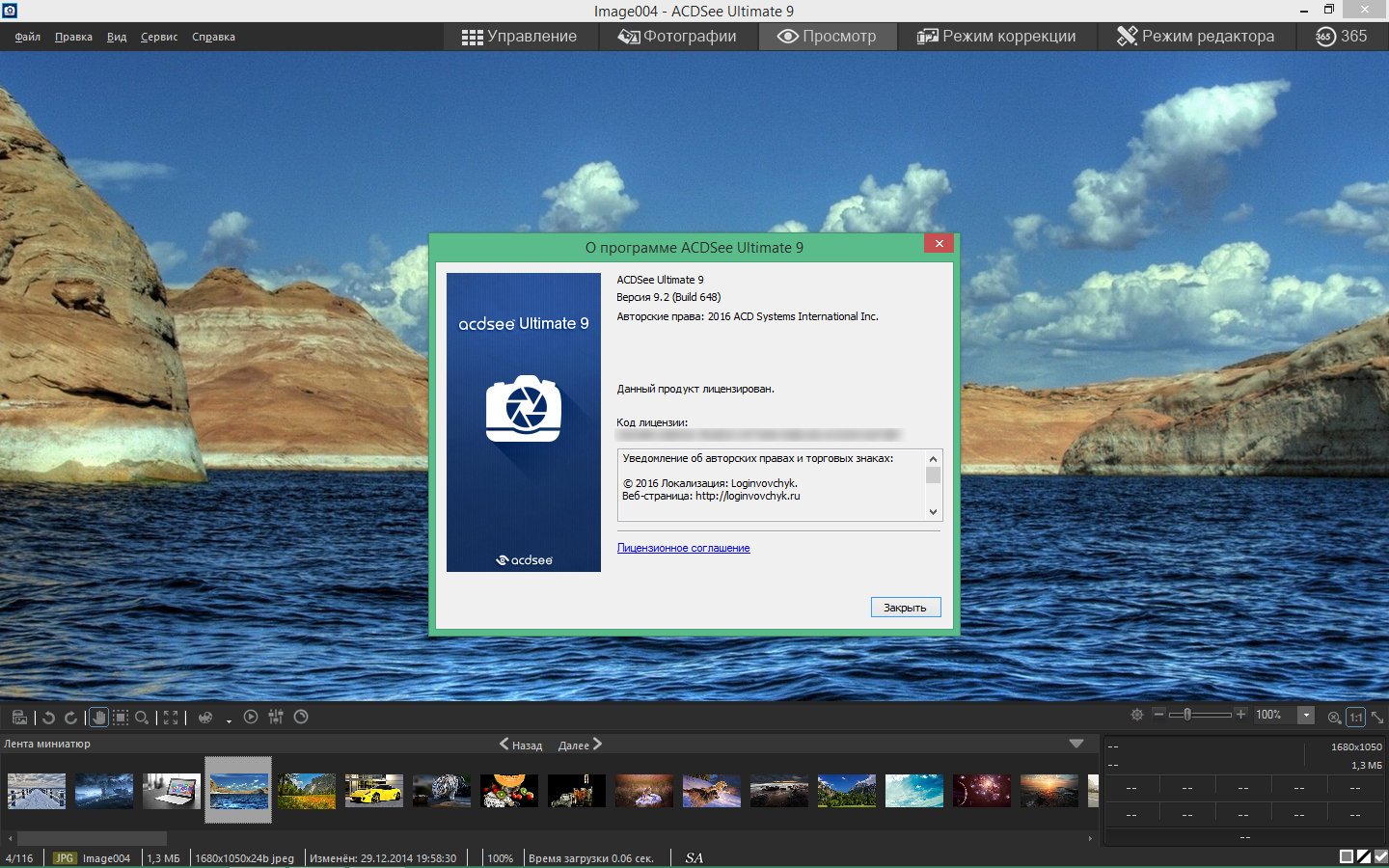This screenshot has height=868, width=1389.
Task: Click the 1680x1050x24b jpeg status text
Action: coord(245,857)
